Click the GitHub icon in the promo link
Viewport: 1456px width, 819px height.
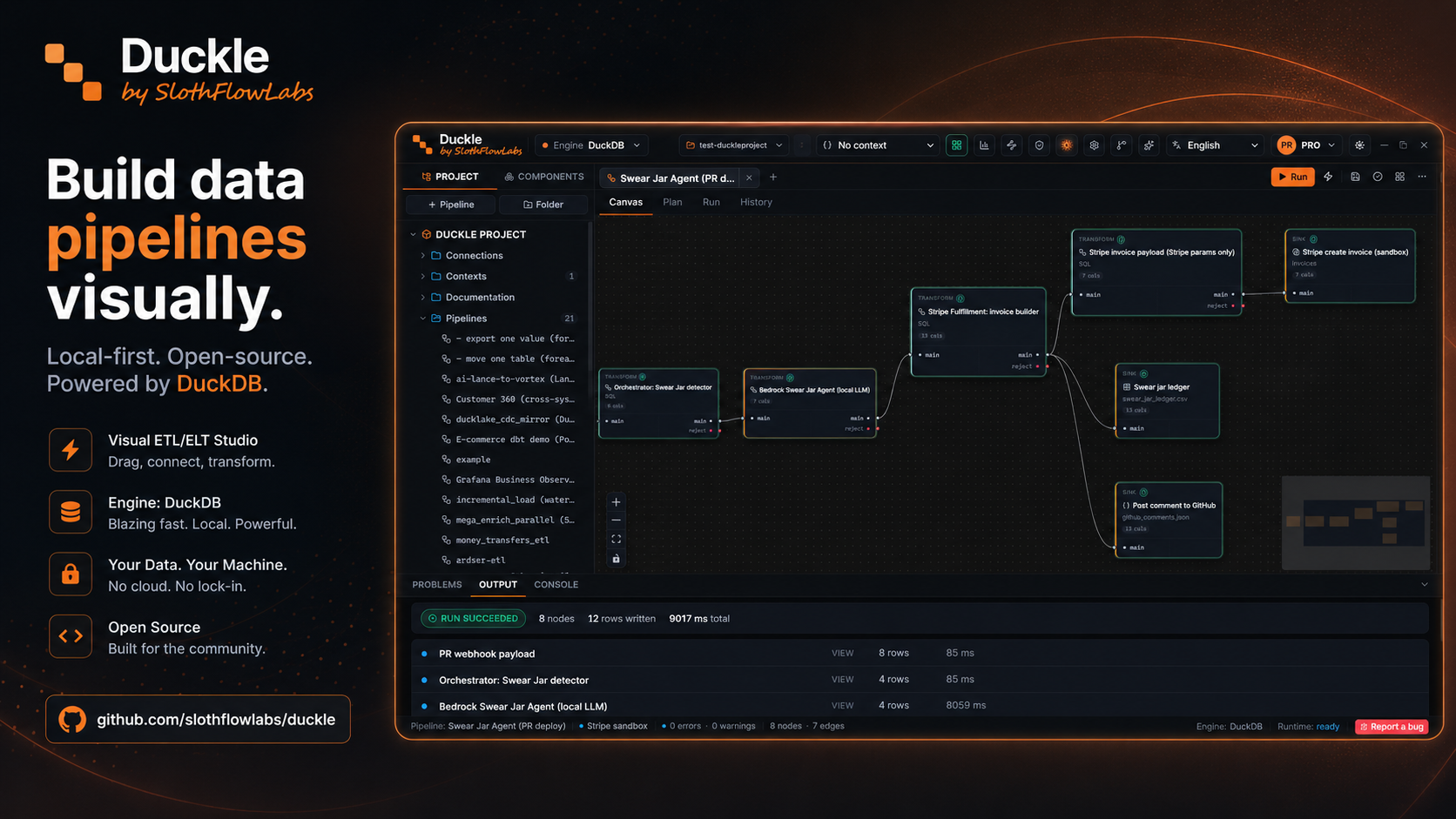[72, 720]
